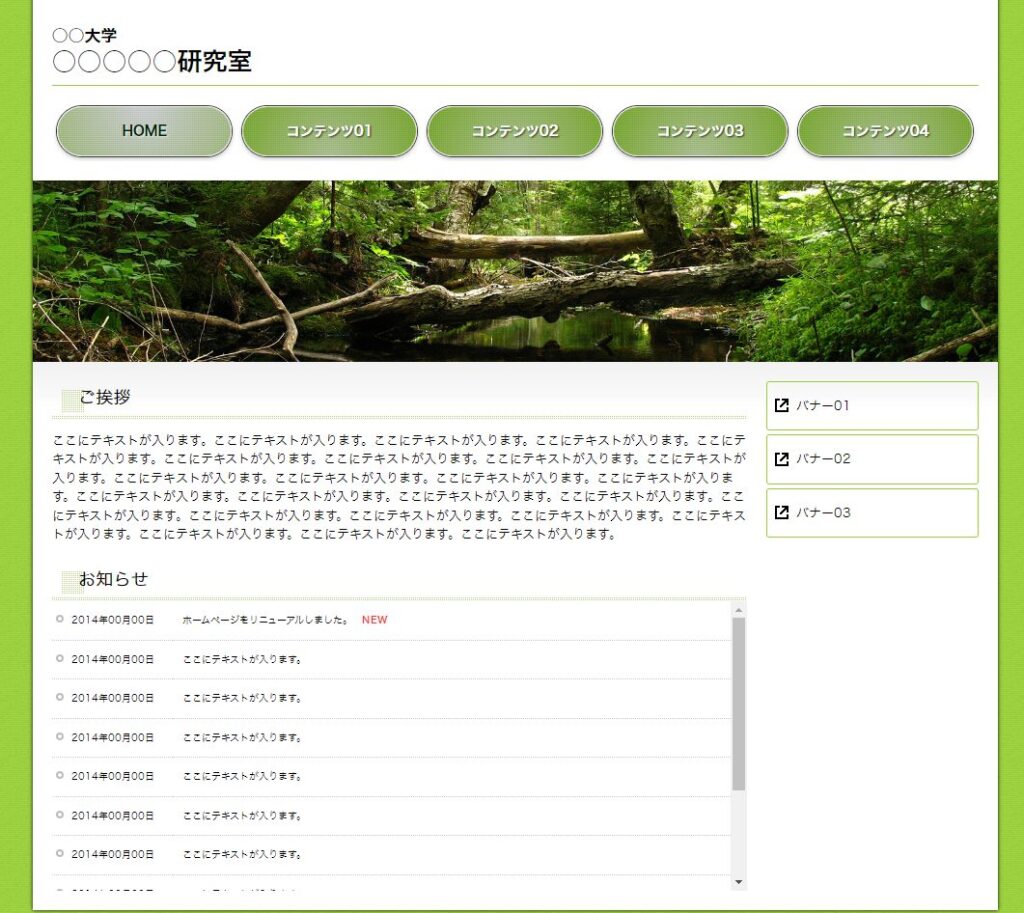Click the forest header image
The width and height of the screenshot is (1024, 913).
(515, 271)
